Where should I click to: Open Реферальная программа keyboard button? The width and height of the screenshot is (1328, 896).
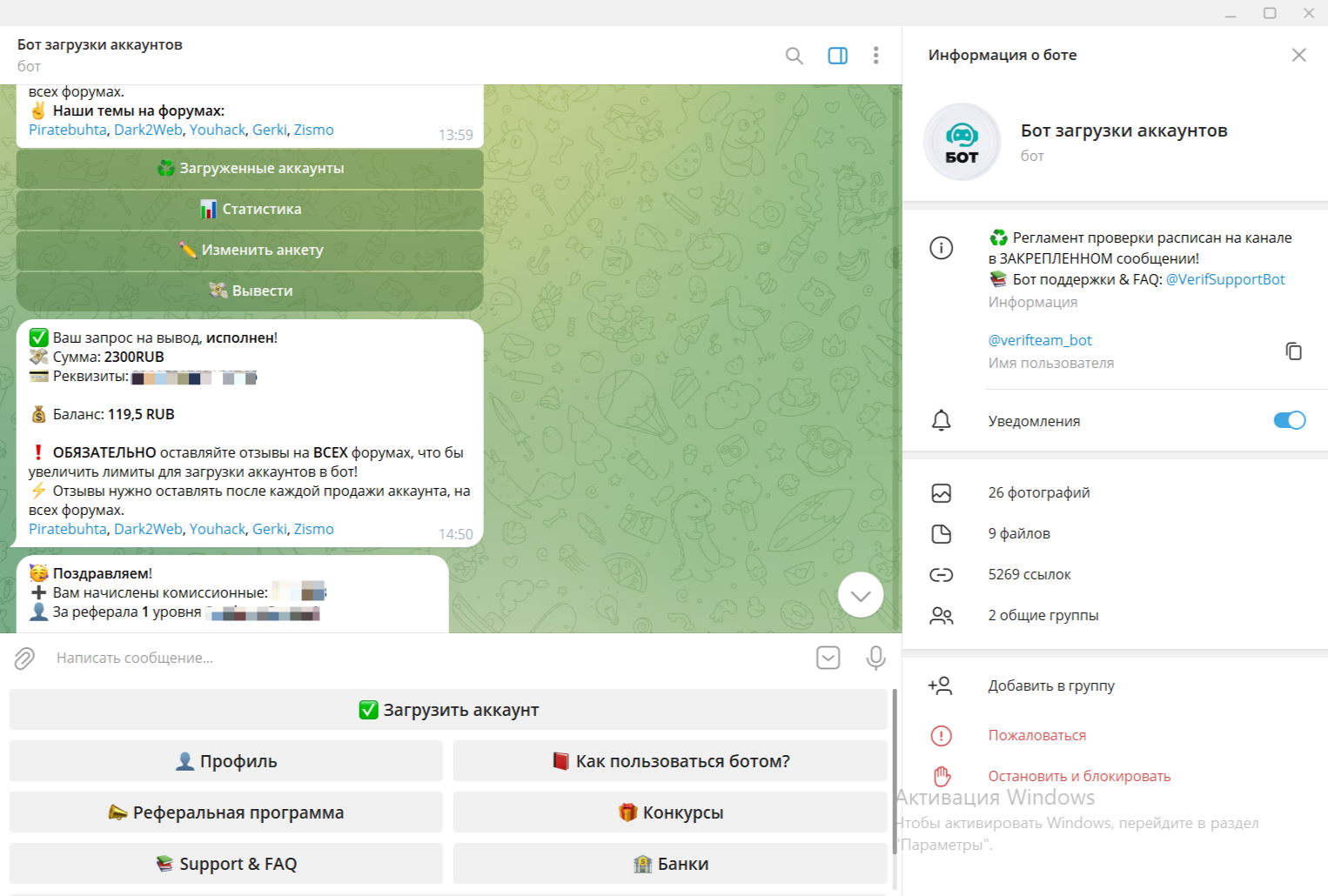226,812
